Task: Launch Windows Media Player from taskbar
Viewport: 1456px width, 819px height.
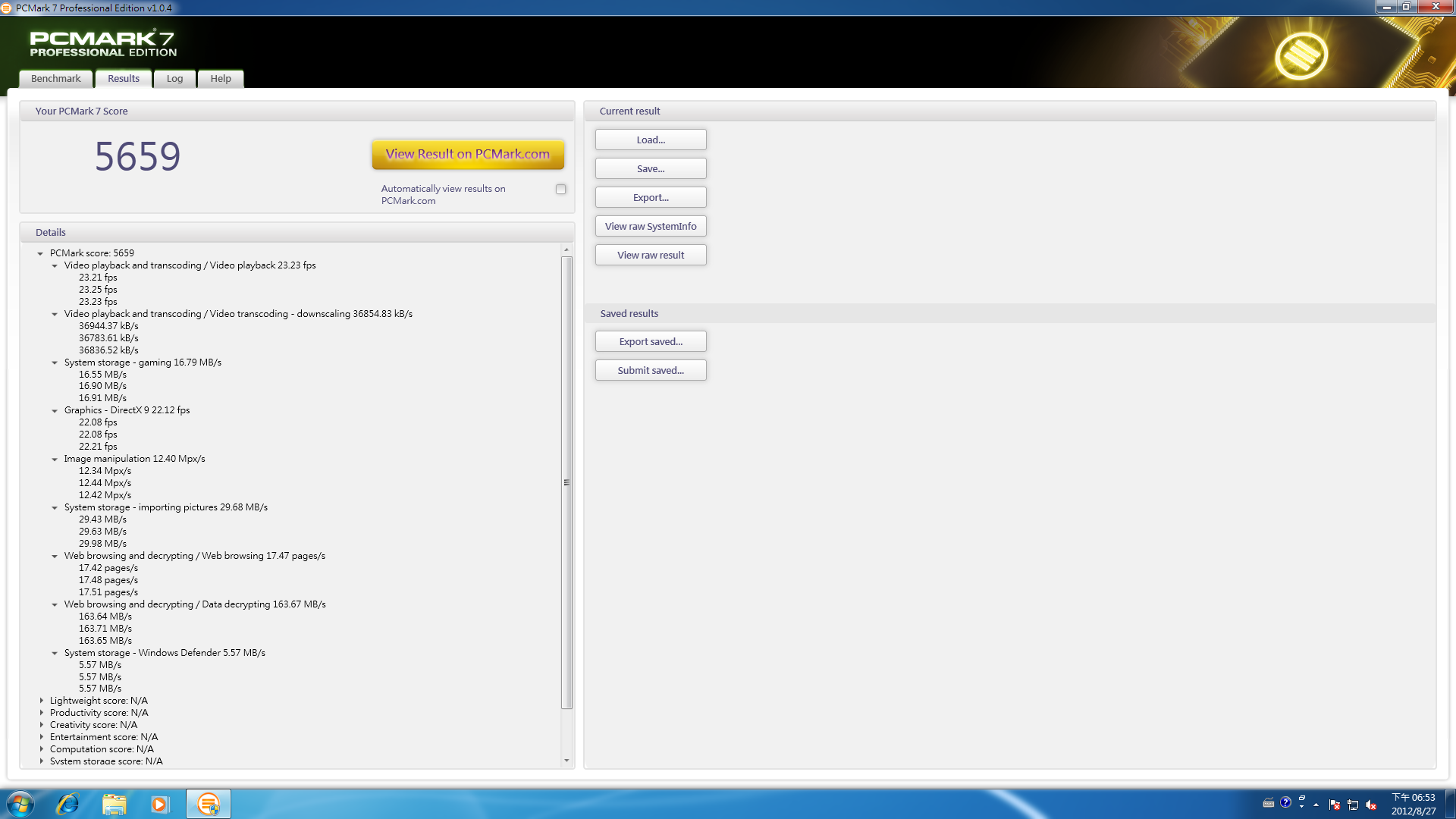Action: (159, 804)
